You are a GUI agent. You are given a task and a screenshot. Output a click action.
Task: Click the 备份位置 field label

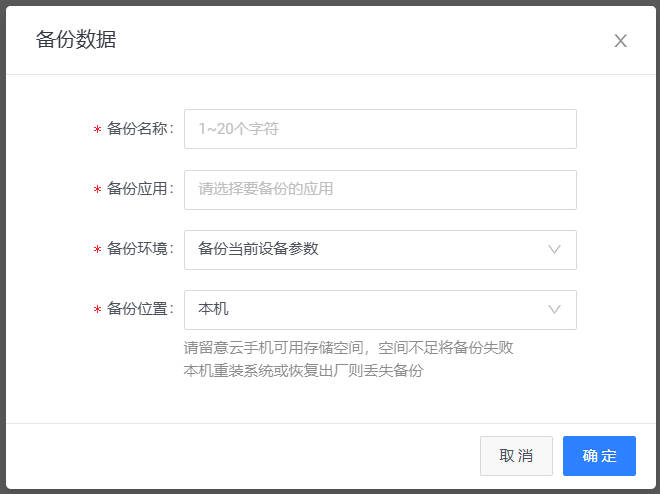(x=140, y=309)
